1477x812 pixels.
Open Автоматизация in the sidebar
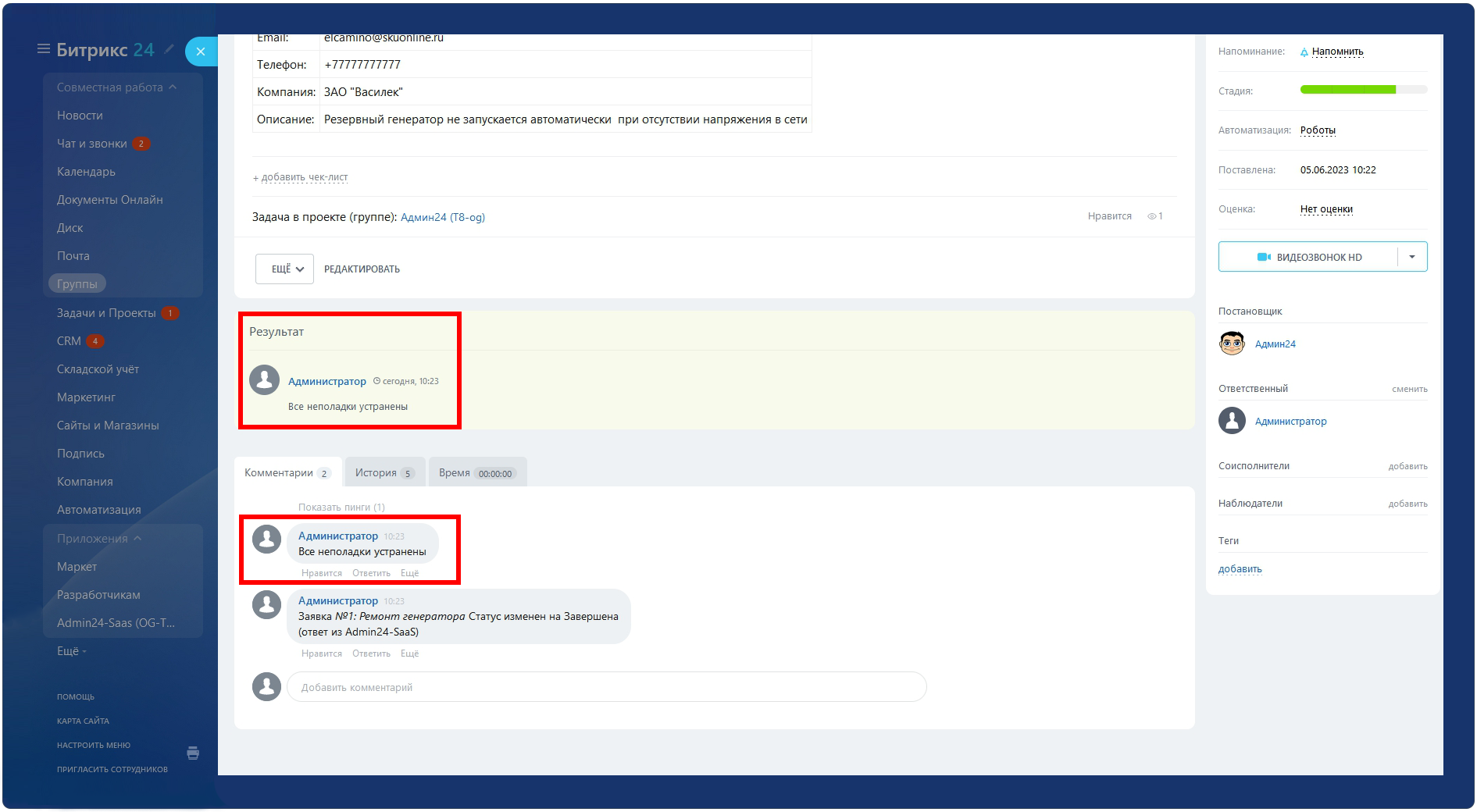[99, 510]
